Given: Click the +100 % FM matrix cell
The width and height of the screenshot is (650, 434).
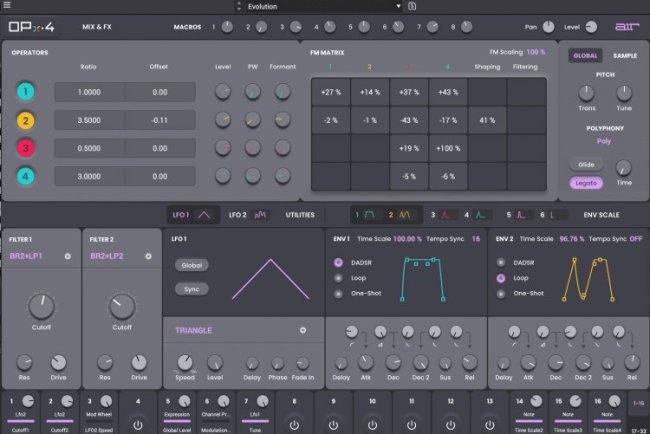Looking at the screenshot, I should (448, 148).
